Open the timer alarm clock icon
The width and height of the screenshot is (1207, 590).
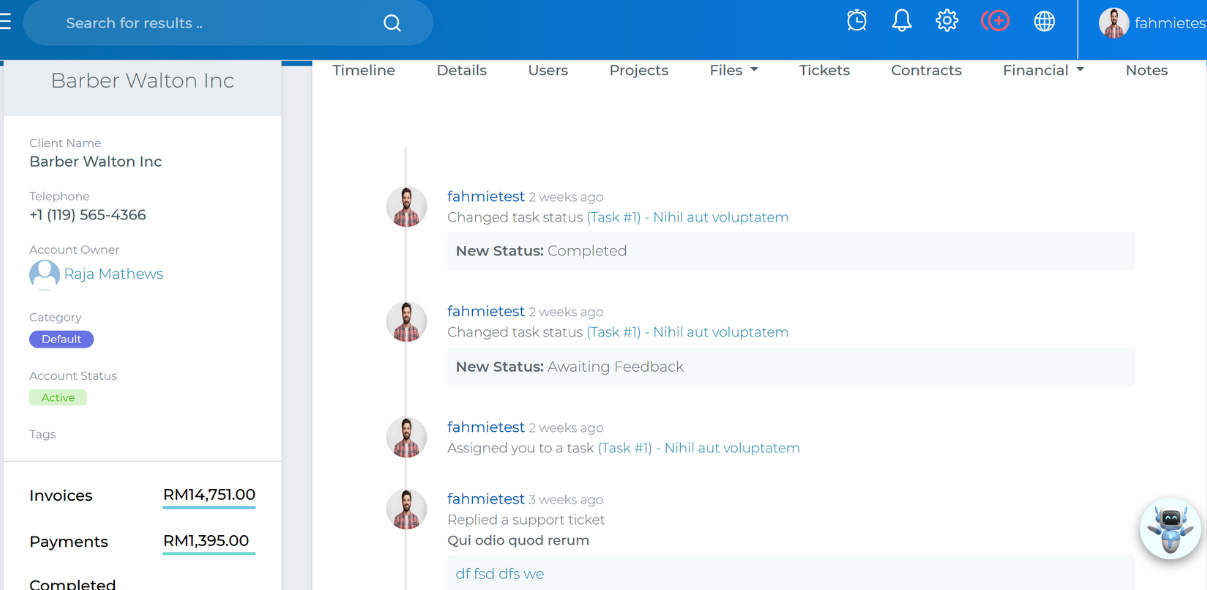(x=857, y=21)
